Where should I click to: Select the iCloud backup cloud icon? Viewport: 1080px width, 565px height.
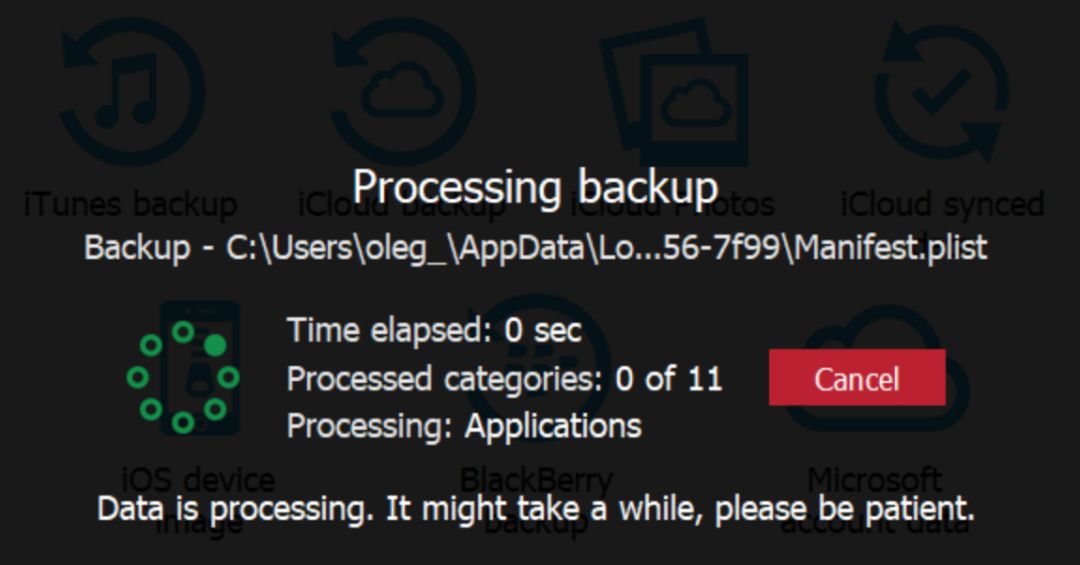click(403, 91)
